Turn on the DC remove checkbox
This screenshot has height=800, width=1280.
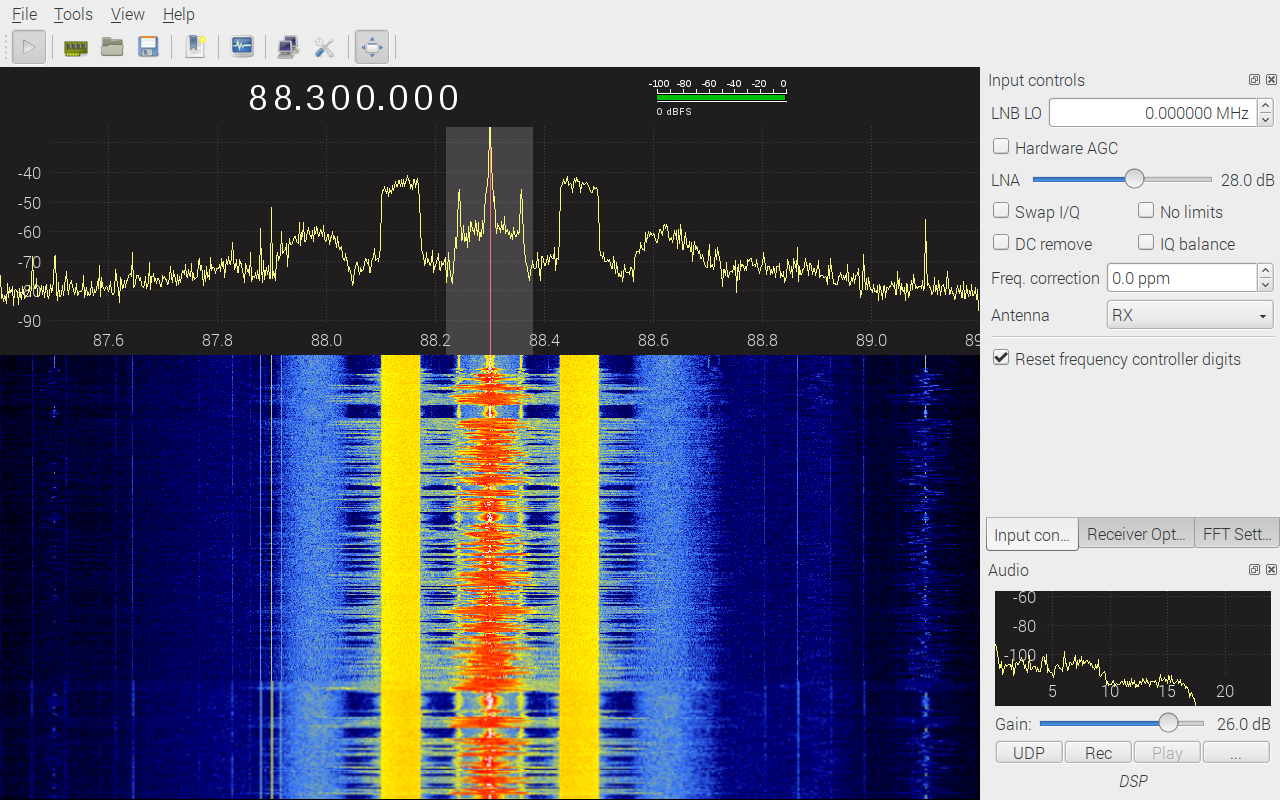coord(1001,243)
